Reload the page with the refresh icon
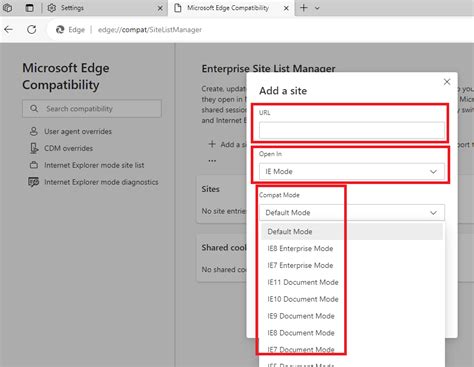This screenshot has height=367, width=474. click(32, 30)
